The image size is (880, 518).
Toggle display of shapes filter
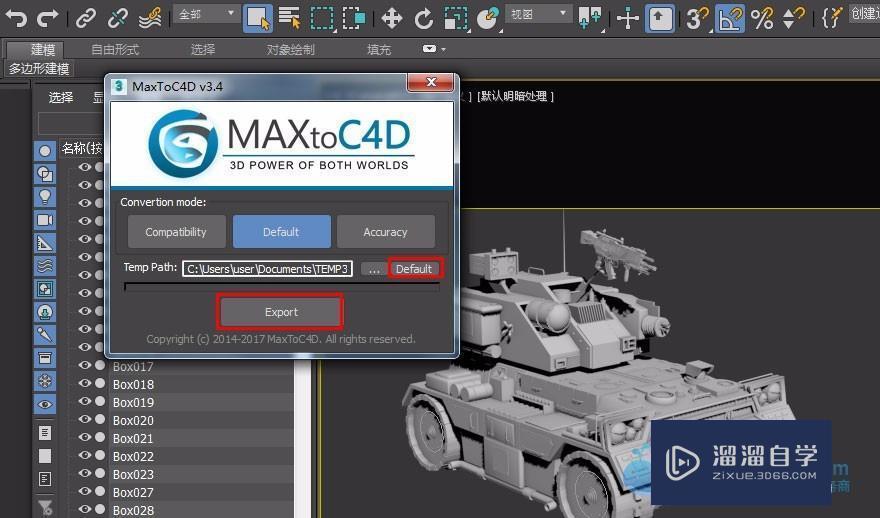pos(45,174)
